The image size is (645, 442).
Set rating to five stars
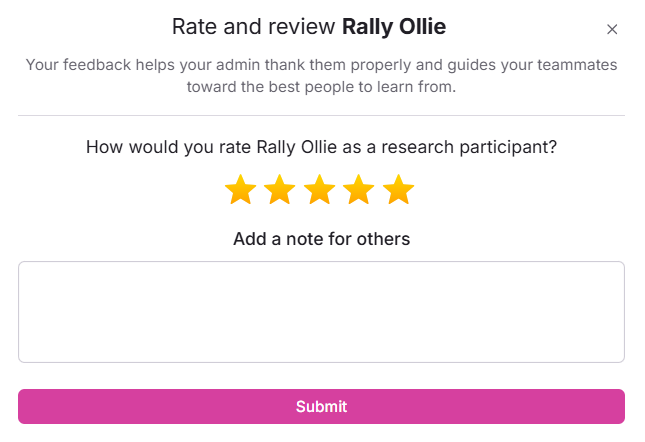click(x=398, y=189)
